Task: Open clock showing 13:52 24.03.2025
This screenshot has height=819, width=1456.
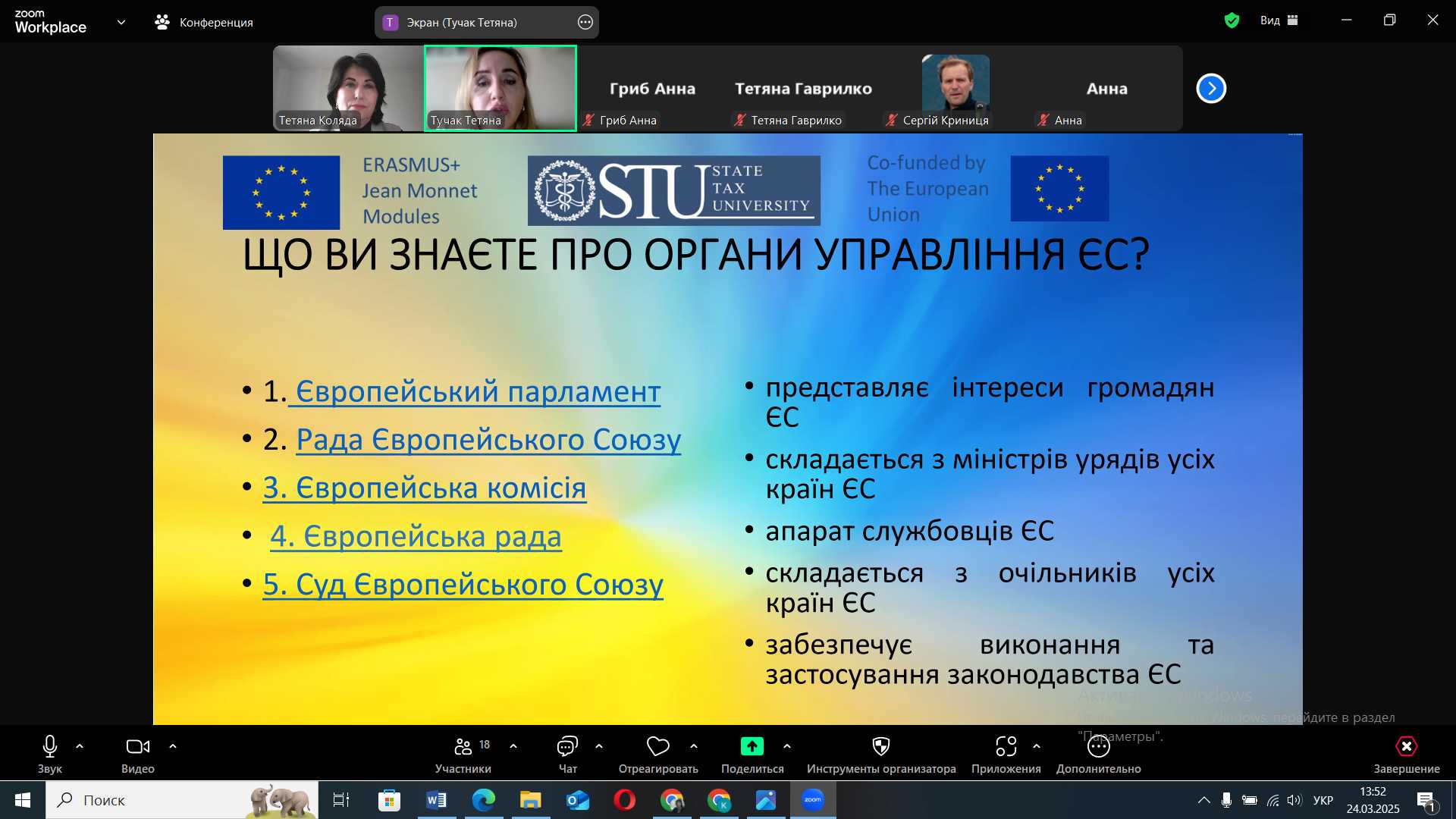Action: pos(1373,800)
